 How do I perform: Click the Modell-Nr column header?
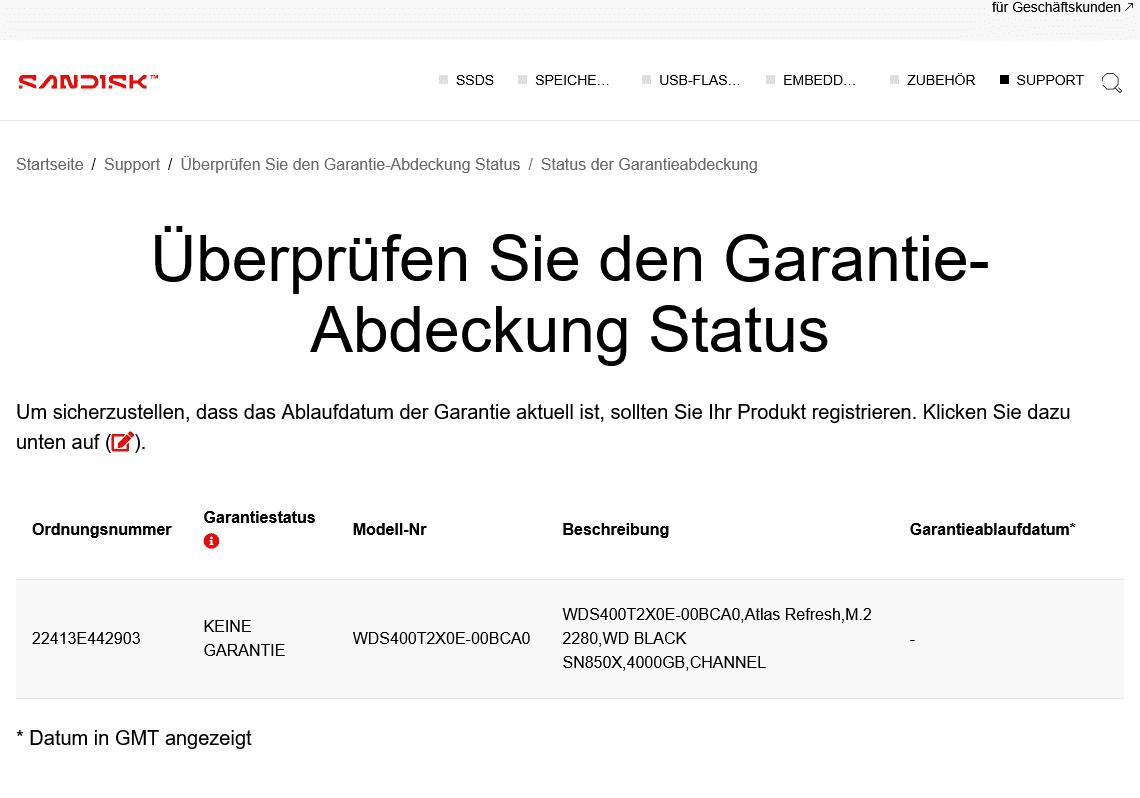389,529
